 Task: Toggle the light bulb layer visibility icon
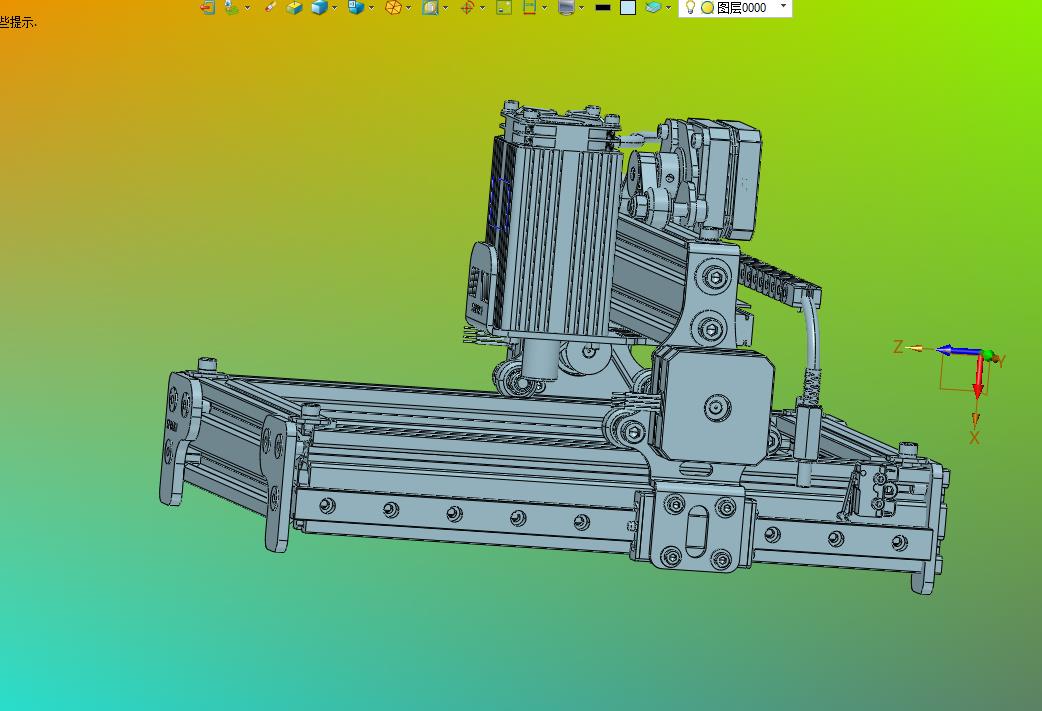point(690,7)
